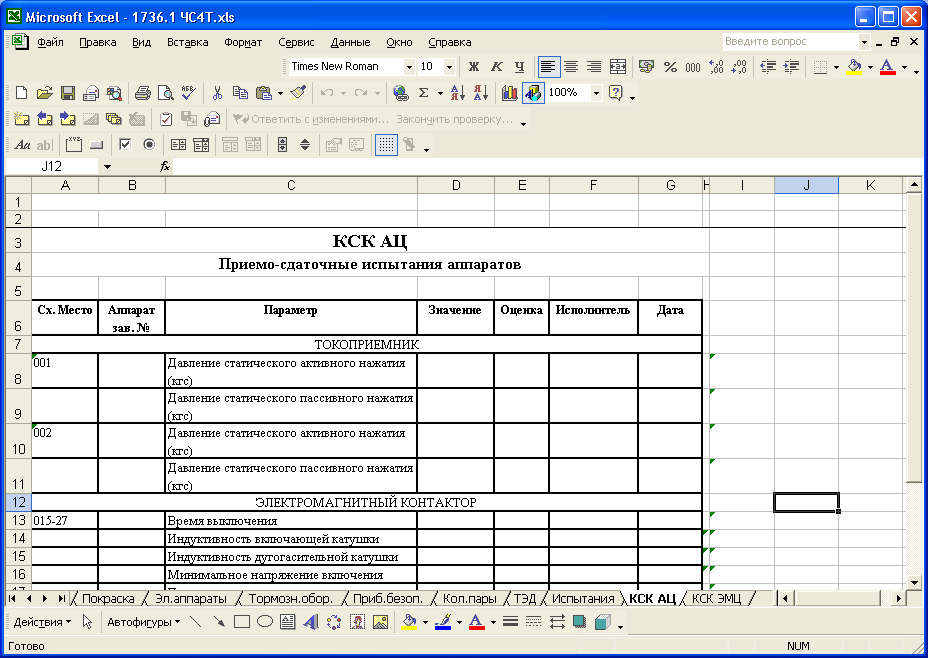Image resolution: width=928 pixels, height=658 pixels.
Task: Switch to the Покраска sheet tab
Action: [x=108, y=598]
